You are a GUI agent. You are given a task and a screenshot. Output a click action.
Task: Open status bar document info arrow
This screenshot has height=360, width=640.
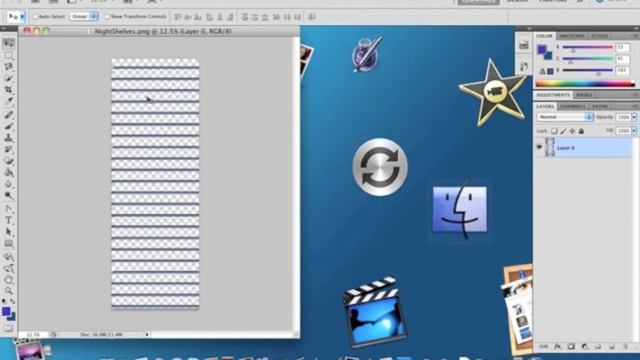point(147,335)
